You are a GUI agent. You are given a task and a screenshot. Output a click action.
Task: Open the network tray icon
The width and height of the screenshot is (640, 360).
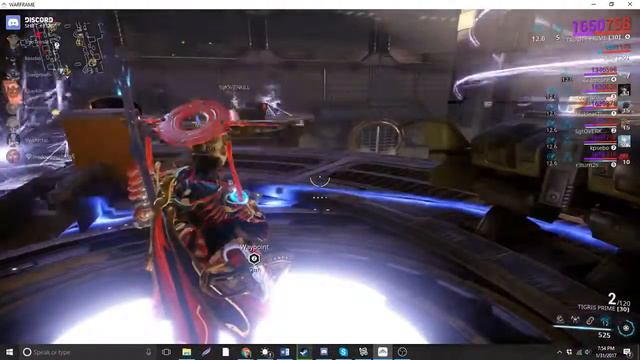click(x=579, y=352)
